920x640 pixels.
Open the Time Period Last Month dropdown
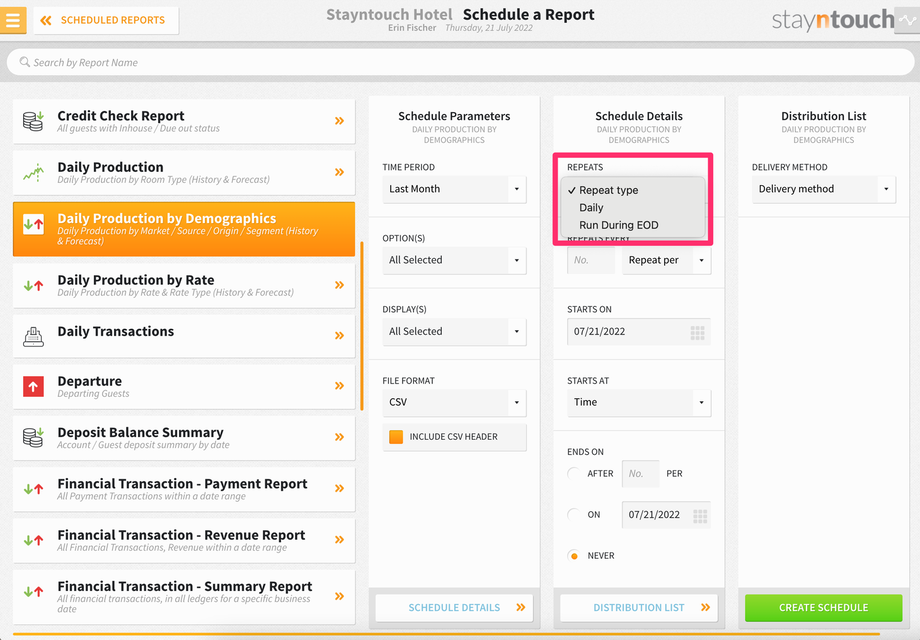click(x=454, y=189)
